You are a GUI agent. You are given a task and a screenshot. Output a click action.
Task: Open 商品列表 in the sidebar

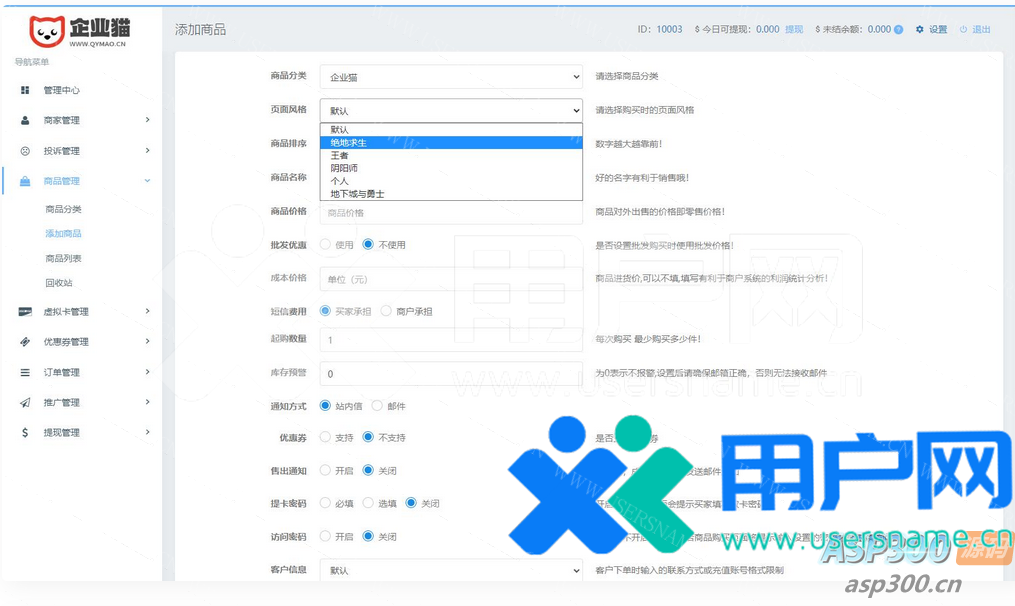[x=63, y=258]
